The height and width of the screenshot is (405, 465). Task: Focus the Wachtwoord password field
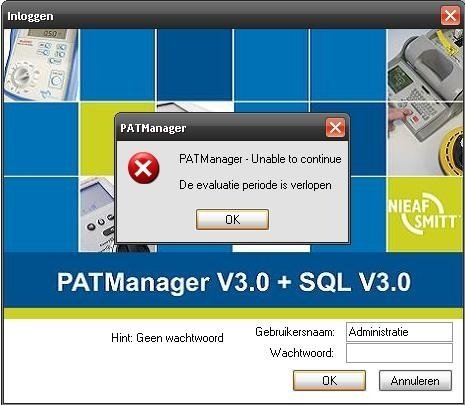(399, 353)
